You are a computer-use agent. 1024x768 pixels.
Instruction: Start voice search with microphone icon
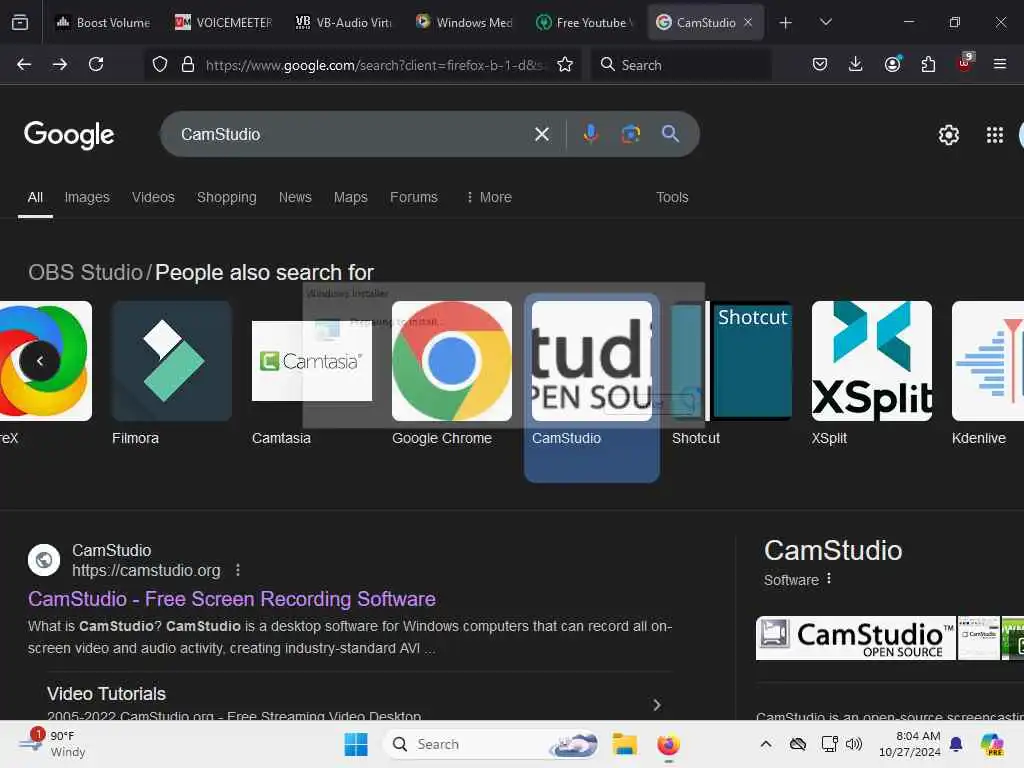590,134
